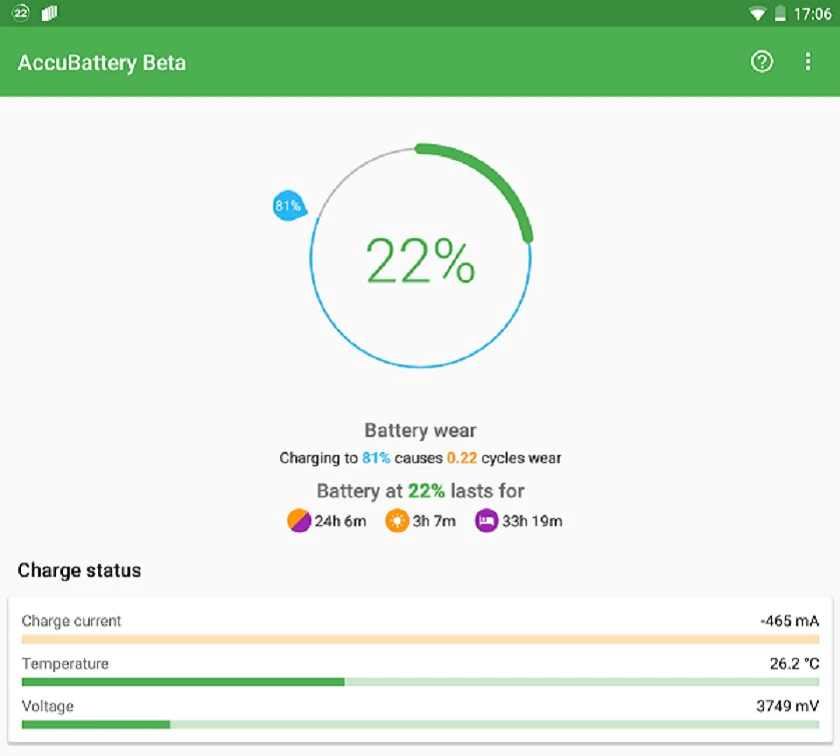Tap the Battery wear heading
This screenshot has width=840, height=756.
[421, 430]
